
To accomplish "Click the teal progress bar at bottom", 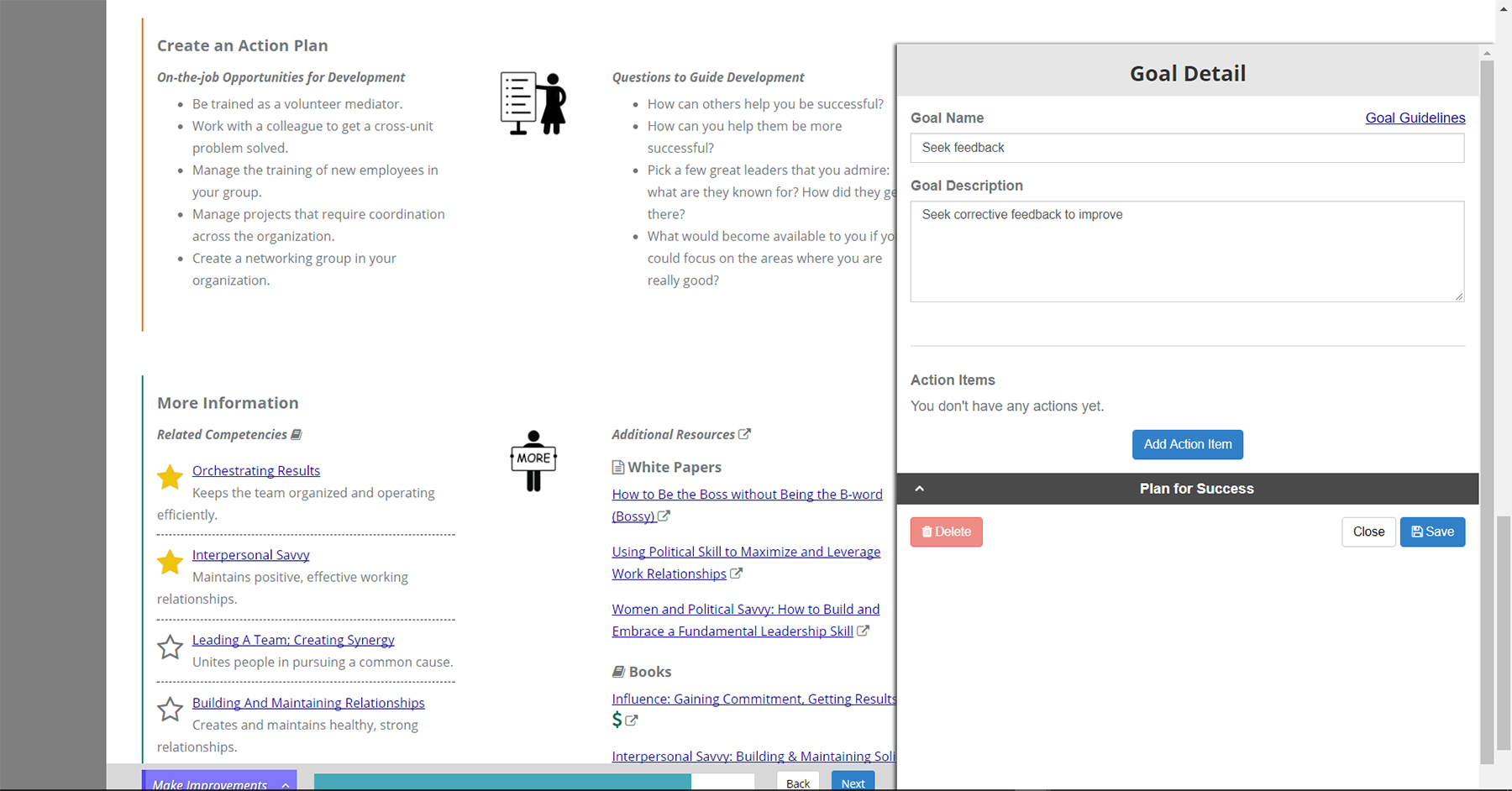I will (x=502, y=783).
